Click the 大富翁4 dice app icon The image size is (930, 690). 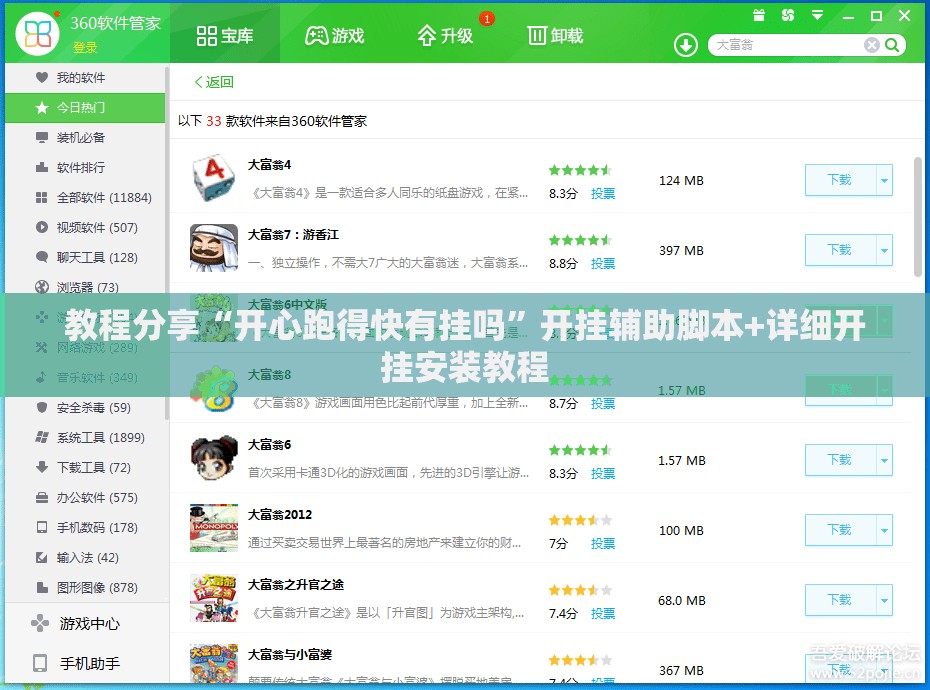pos(214,177)
